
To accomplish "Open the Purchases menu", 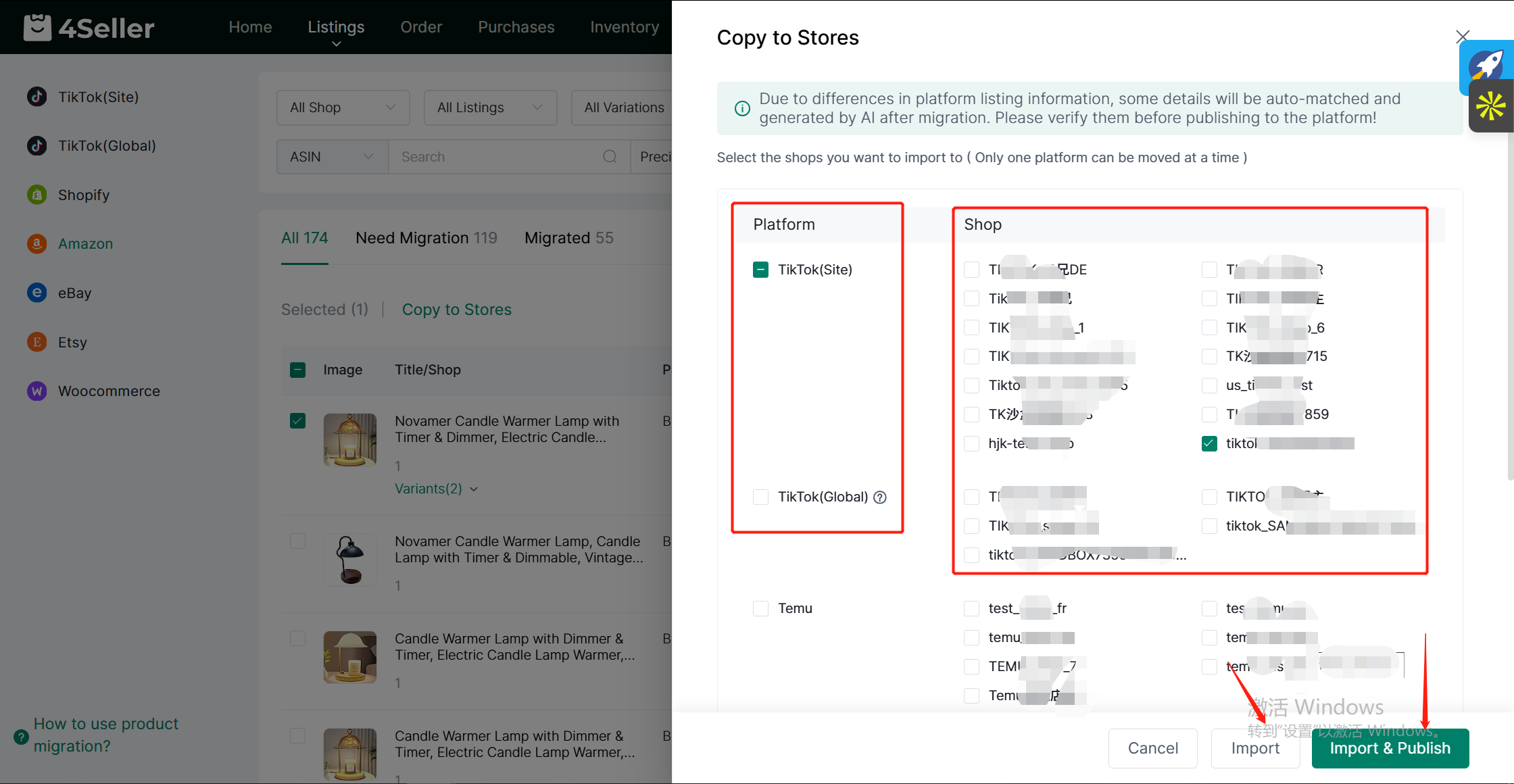I will click(x=516, y=27).
